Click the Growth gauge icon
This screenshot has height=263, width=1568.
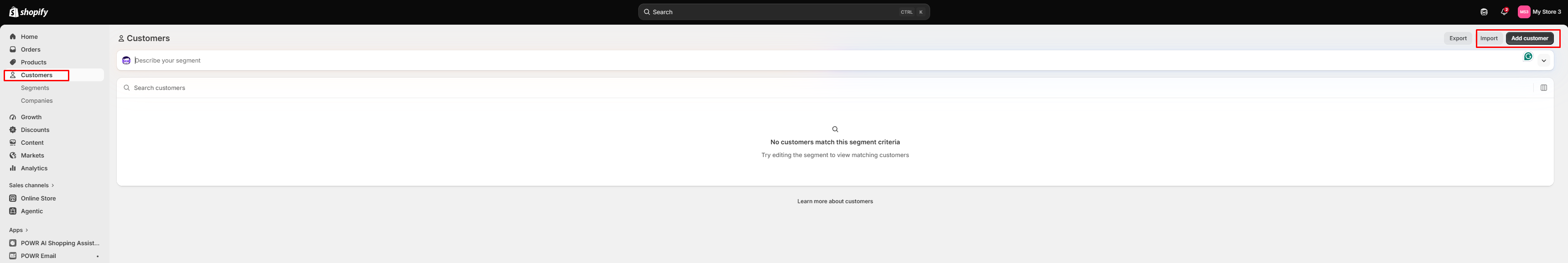pyautogui.click(x=13, y=117)
